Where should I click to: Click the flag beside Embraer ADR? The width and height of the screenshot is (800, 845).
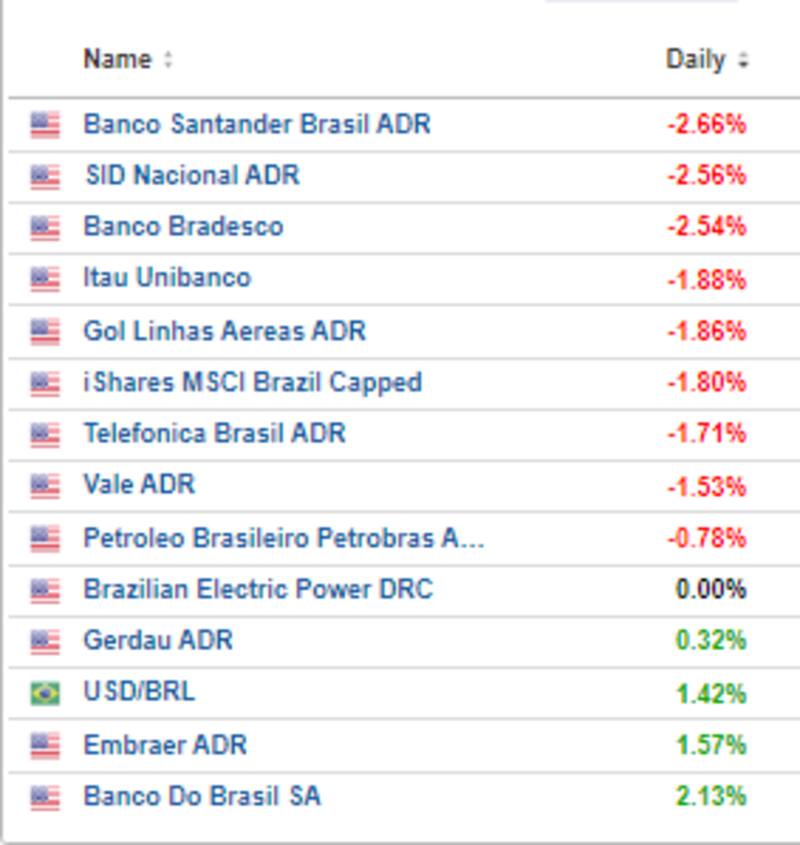click(45, 745)
